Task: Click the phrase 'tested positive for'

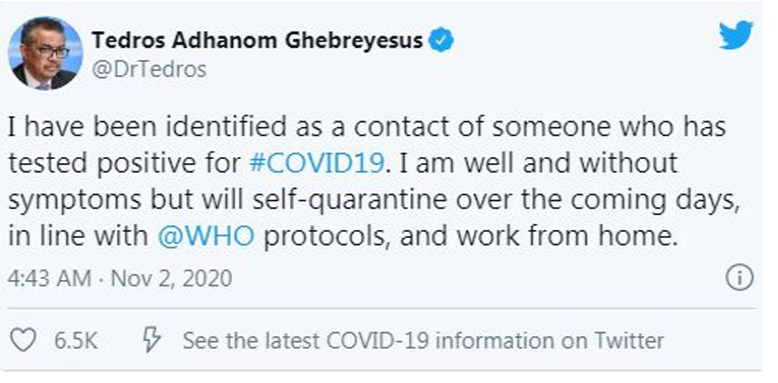Action: [x=126, y=164]
